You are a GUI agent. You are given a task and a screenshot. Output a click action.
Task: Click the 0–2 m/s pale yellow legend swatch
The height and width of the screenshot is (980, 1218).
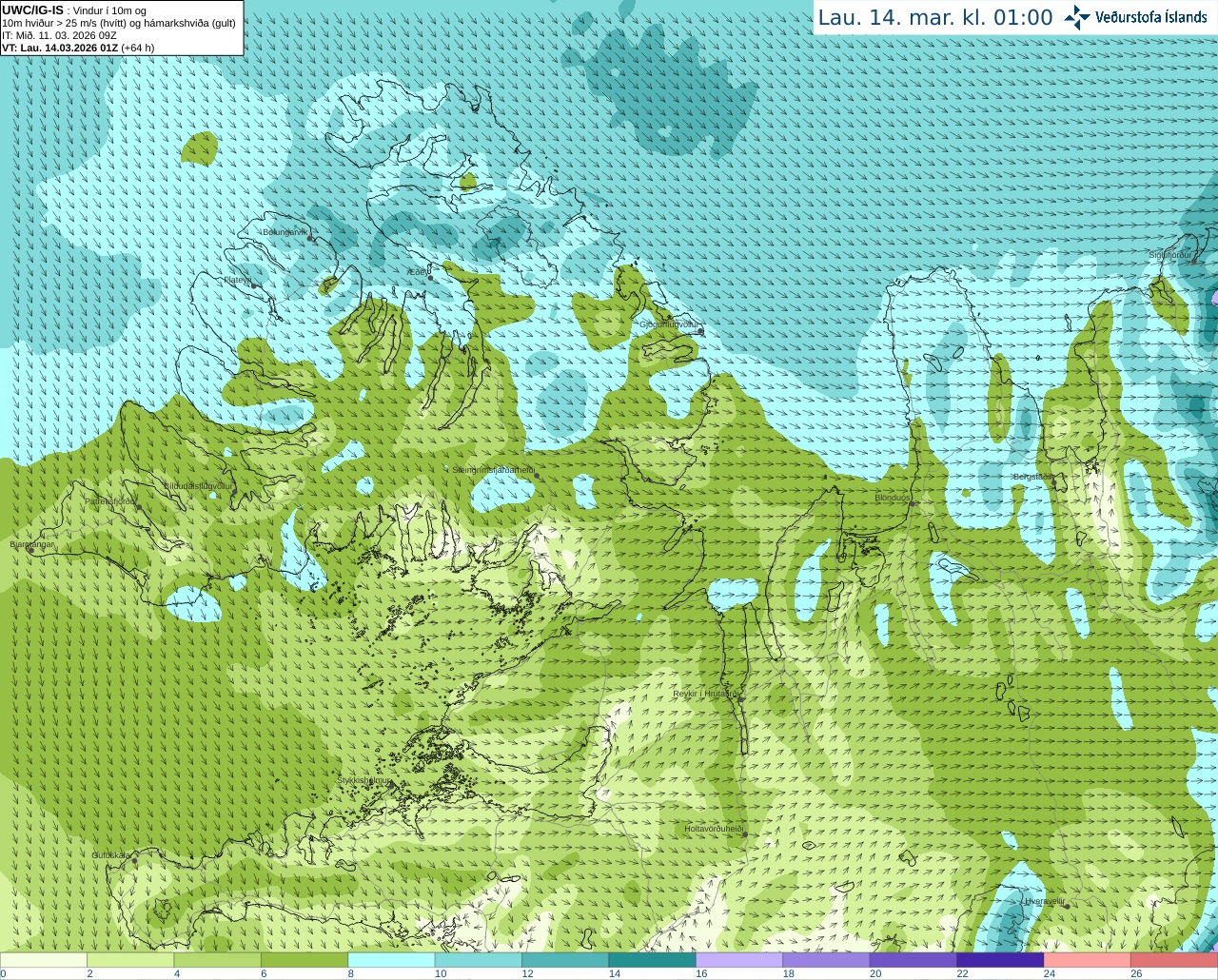[x=44, y=960]
